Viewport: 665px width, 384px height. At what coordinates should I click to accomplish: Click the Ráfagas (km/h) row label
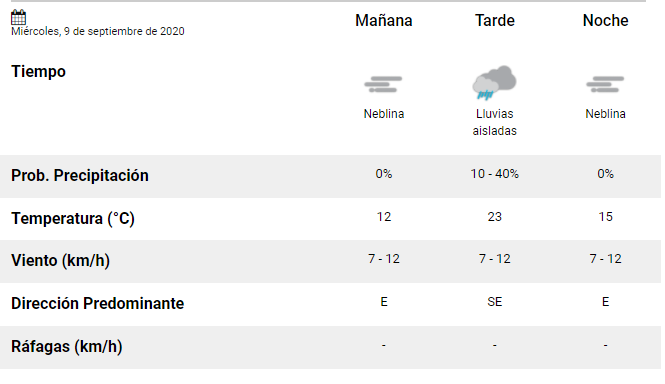(x=67, y=347)
